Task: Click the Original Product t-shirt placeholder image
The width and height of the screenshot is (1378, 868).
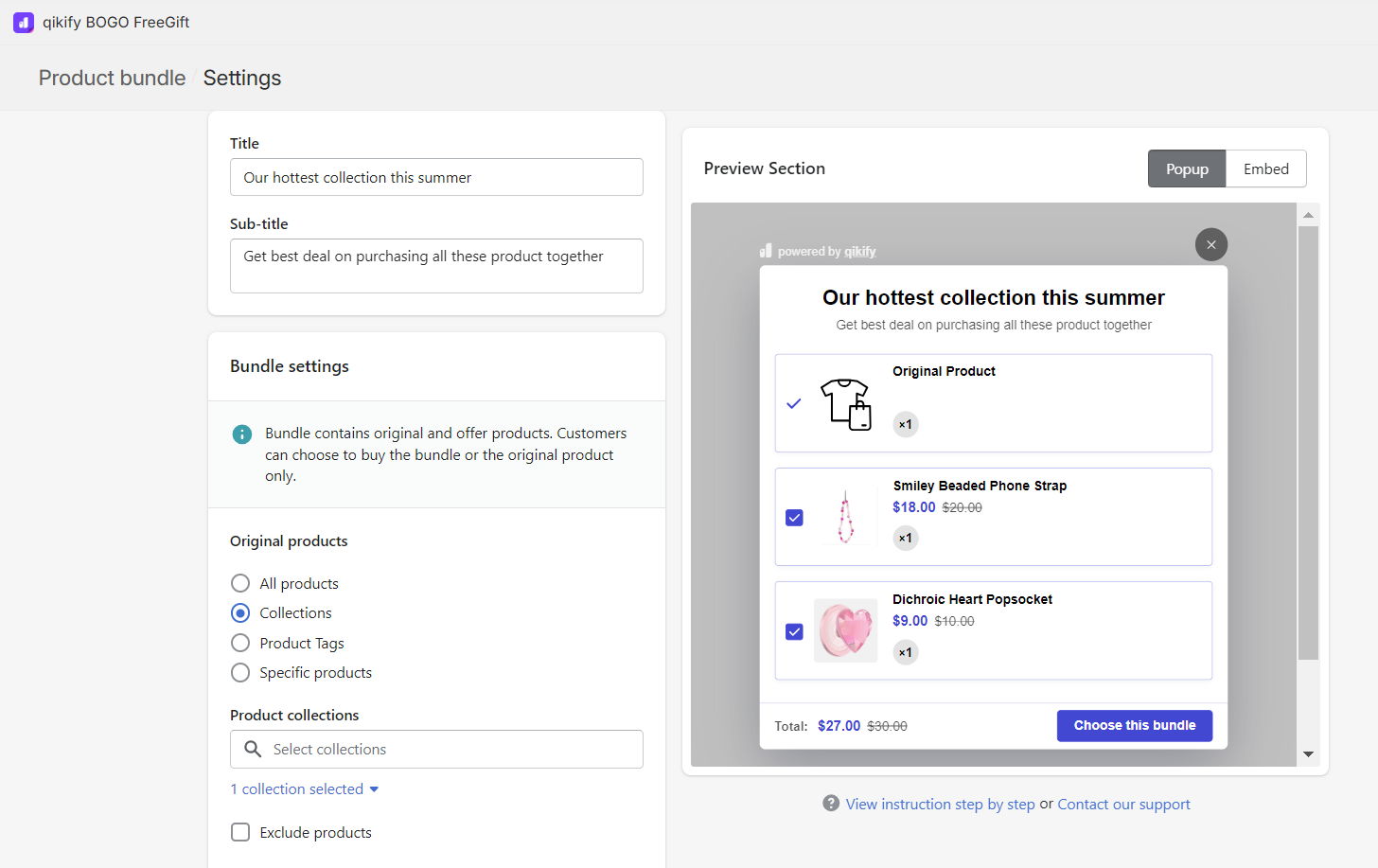Action: point(845,404)
